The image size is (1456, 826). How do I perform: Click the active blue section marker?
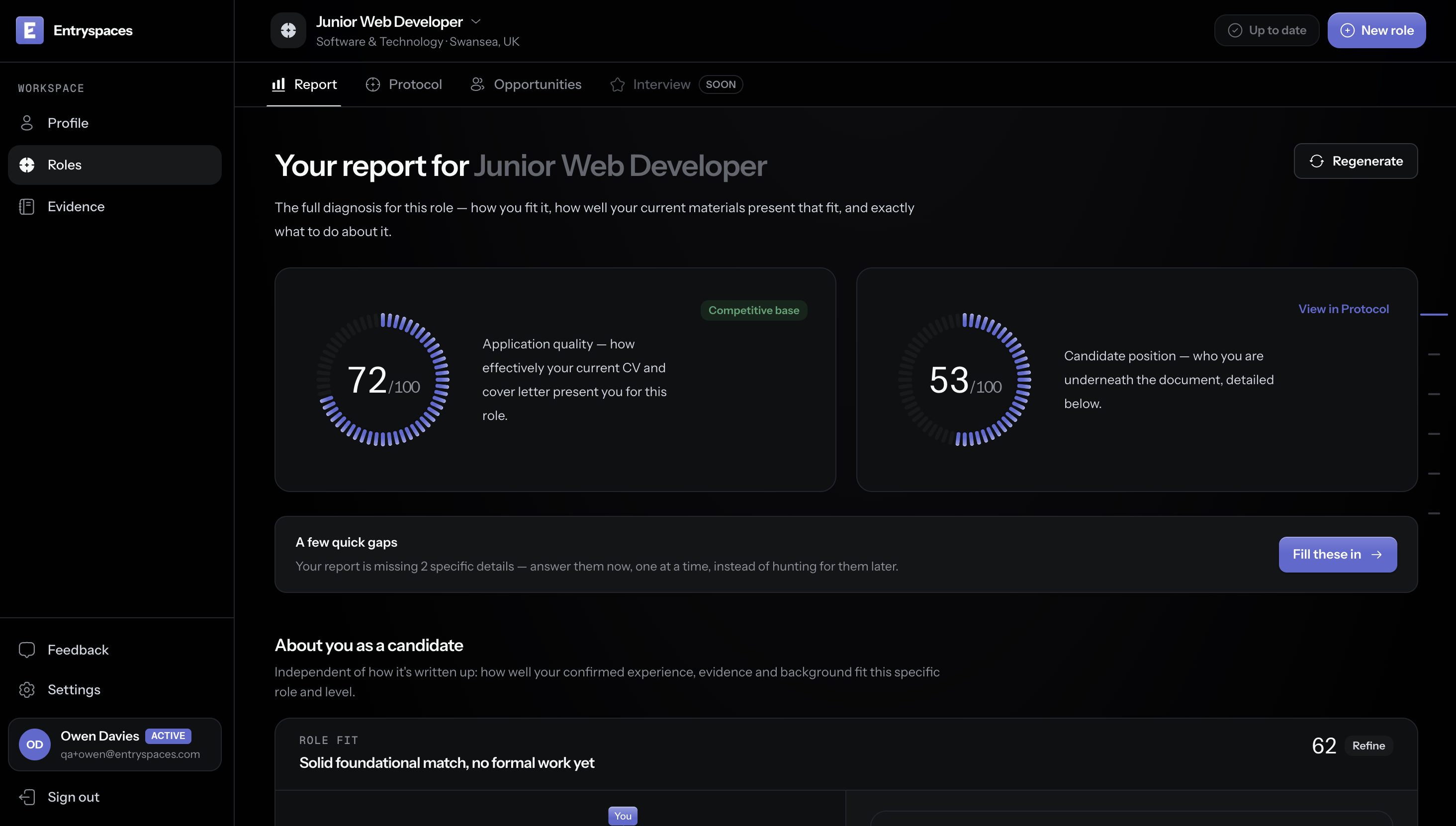[x=1434, y=314]
